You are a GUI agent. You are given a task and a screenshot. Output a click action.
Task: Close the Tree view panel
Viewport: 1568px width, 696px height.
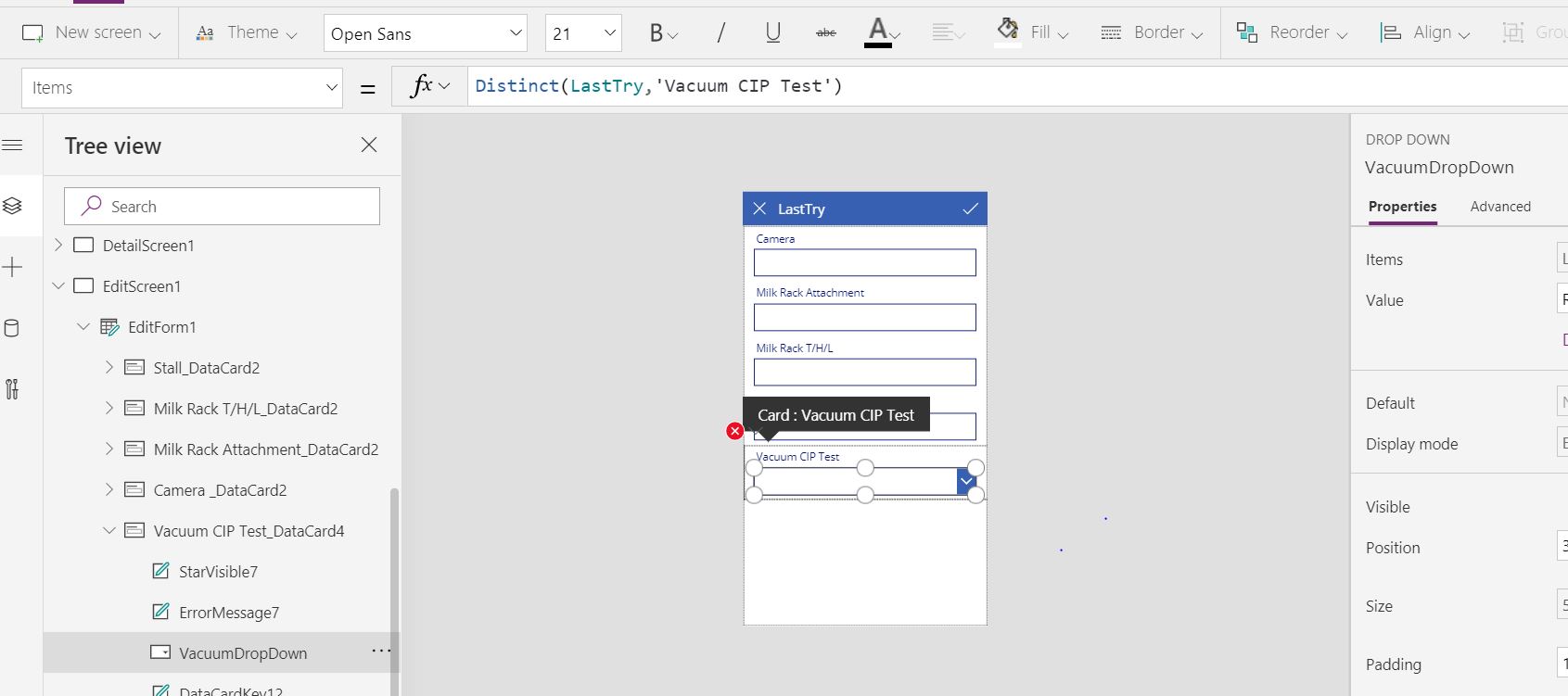point(369,145)
